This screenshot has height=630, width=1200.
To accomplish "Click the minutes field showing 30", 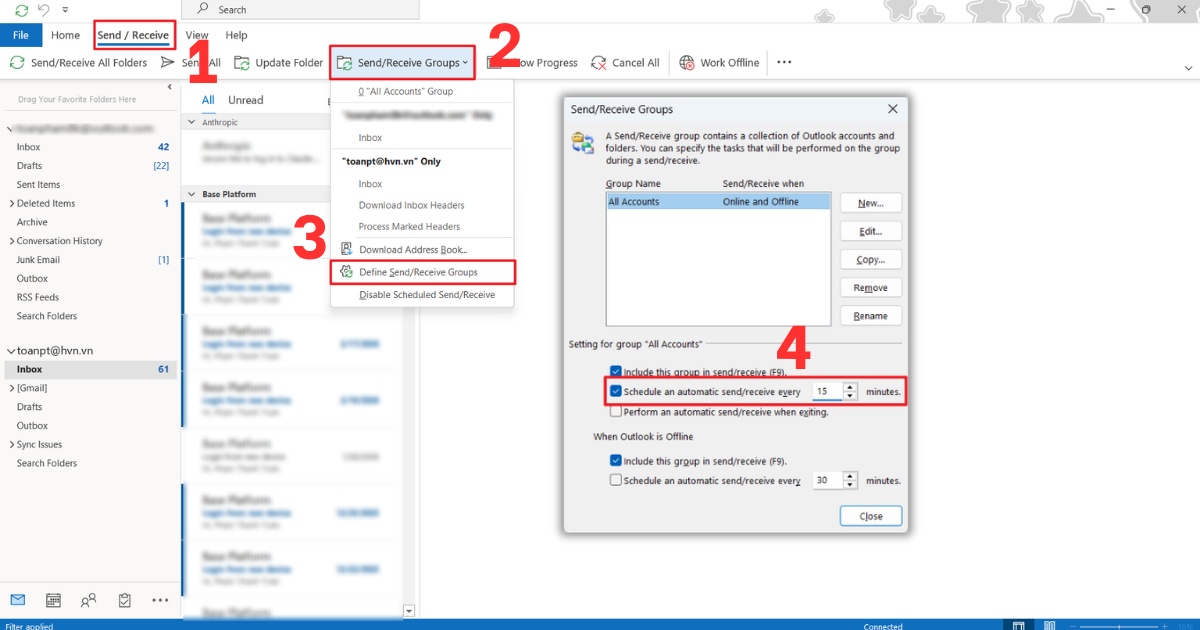I will [x=827, y=480].
